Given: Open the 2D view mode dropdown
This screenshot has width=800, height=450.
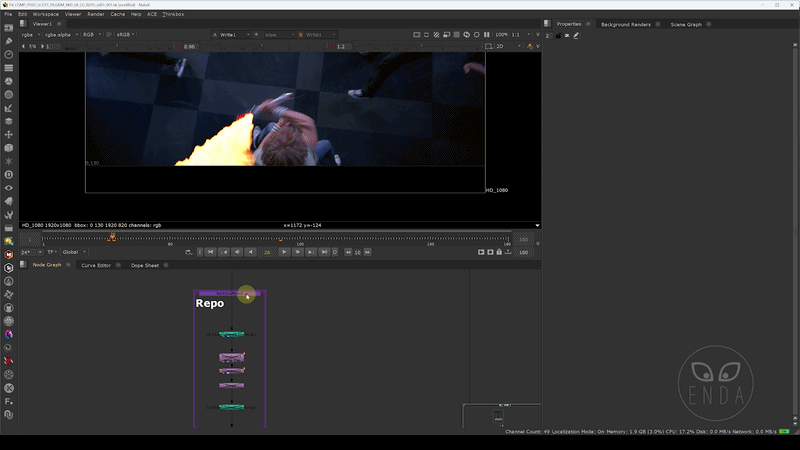Looking at the screenshot, I should pyautogui.click(x=509, y=46).
